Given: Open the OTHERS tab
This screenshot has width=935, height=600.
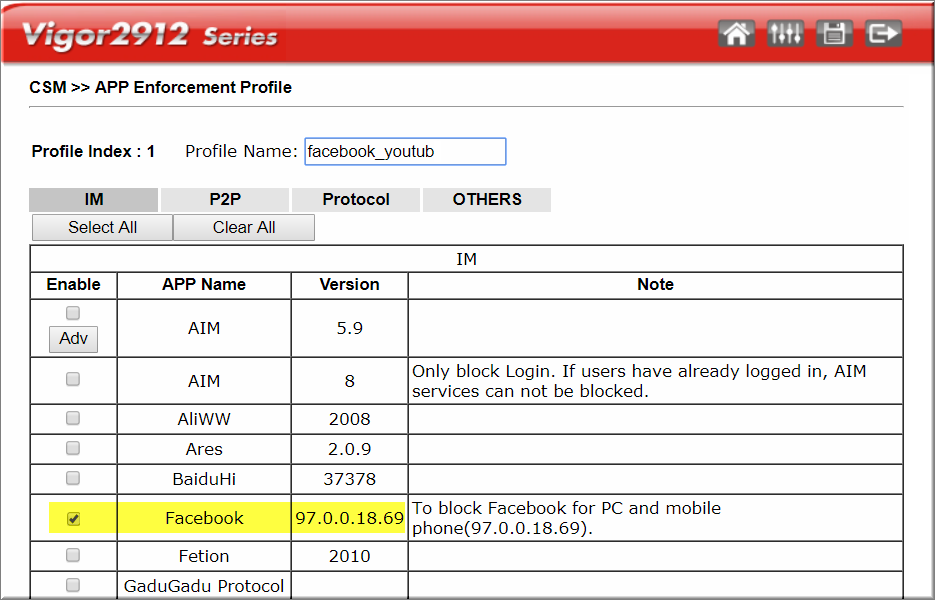Looking at the screenshot, I should (x=487, y=199).
